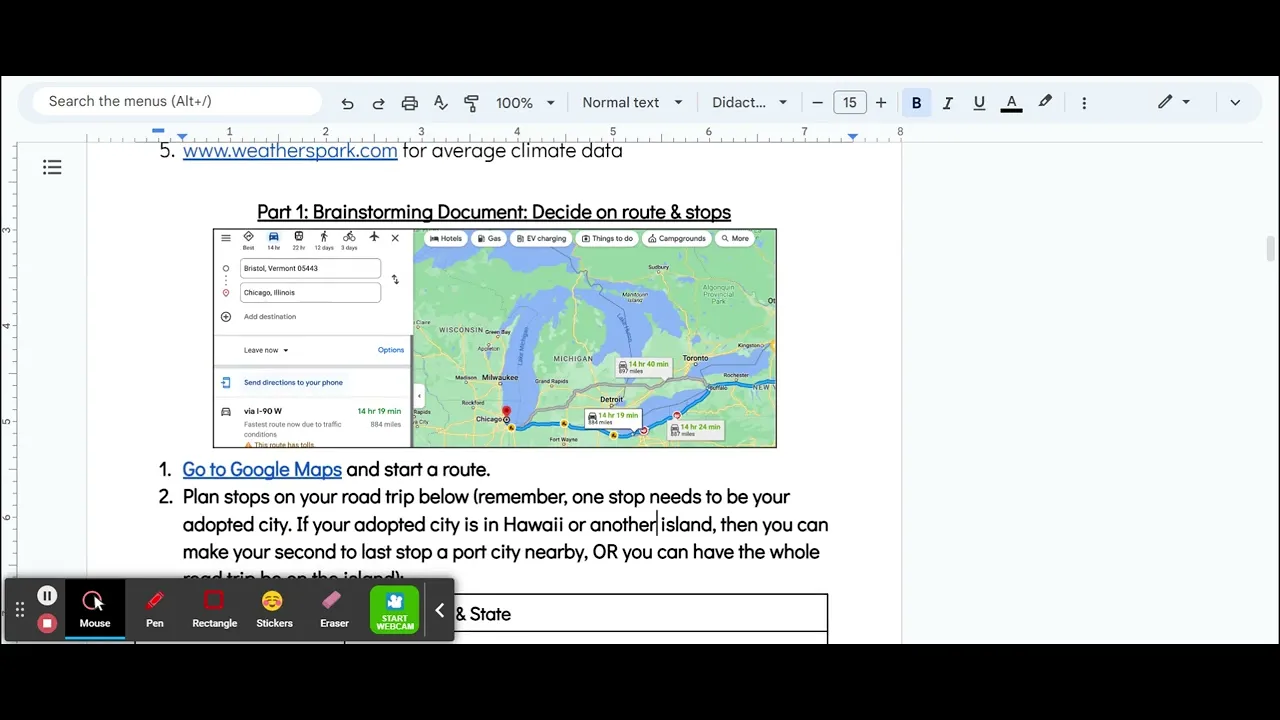Image resolution: width=1280 pixels, height=720 pixels.
Task: Open the highlight color marker tool
Action: click(x=1045, y=102)
